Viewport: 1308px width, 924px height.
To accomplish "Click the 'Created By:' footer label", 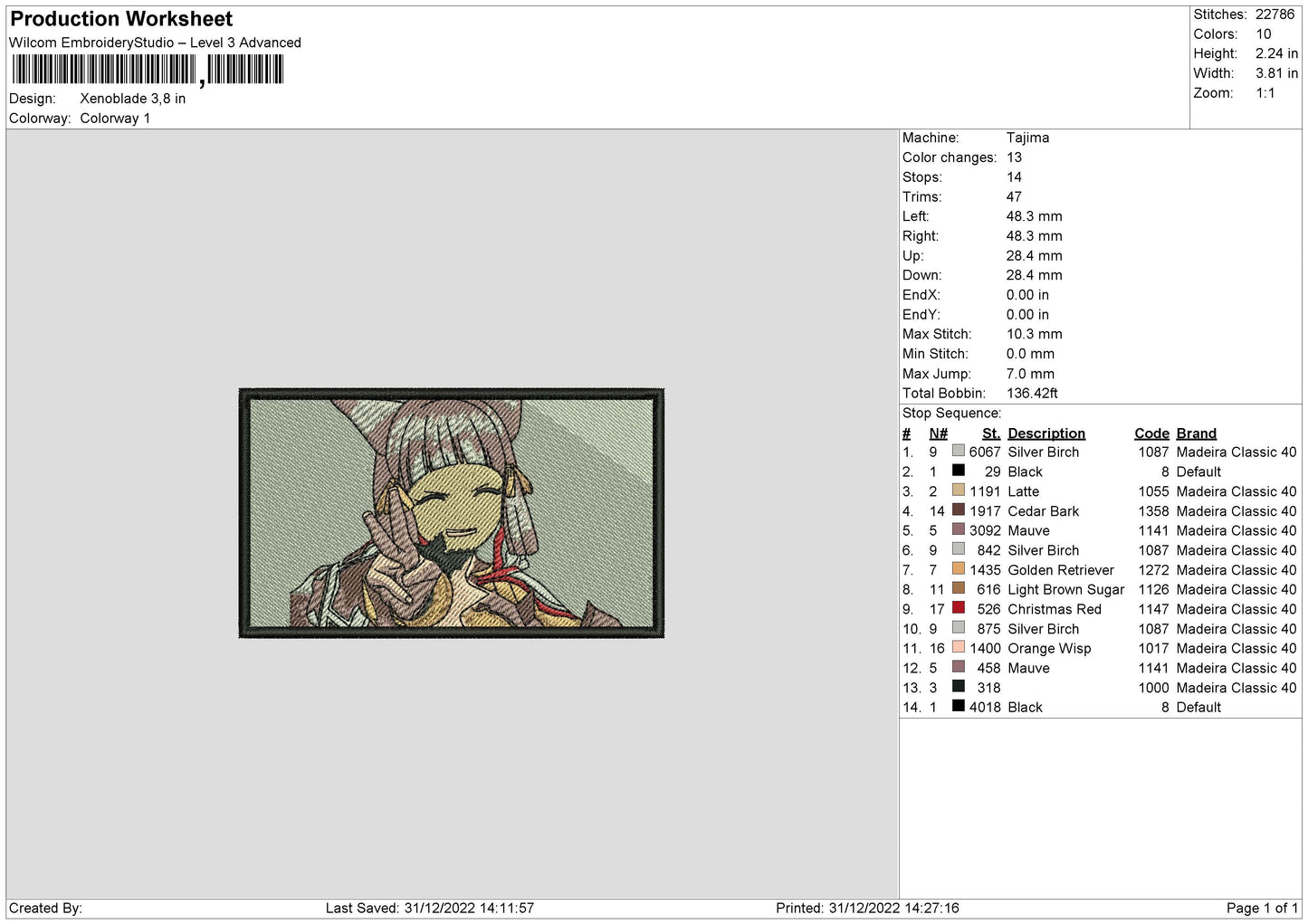I will pos(45,909).
